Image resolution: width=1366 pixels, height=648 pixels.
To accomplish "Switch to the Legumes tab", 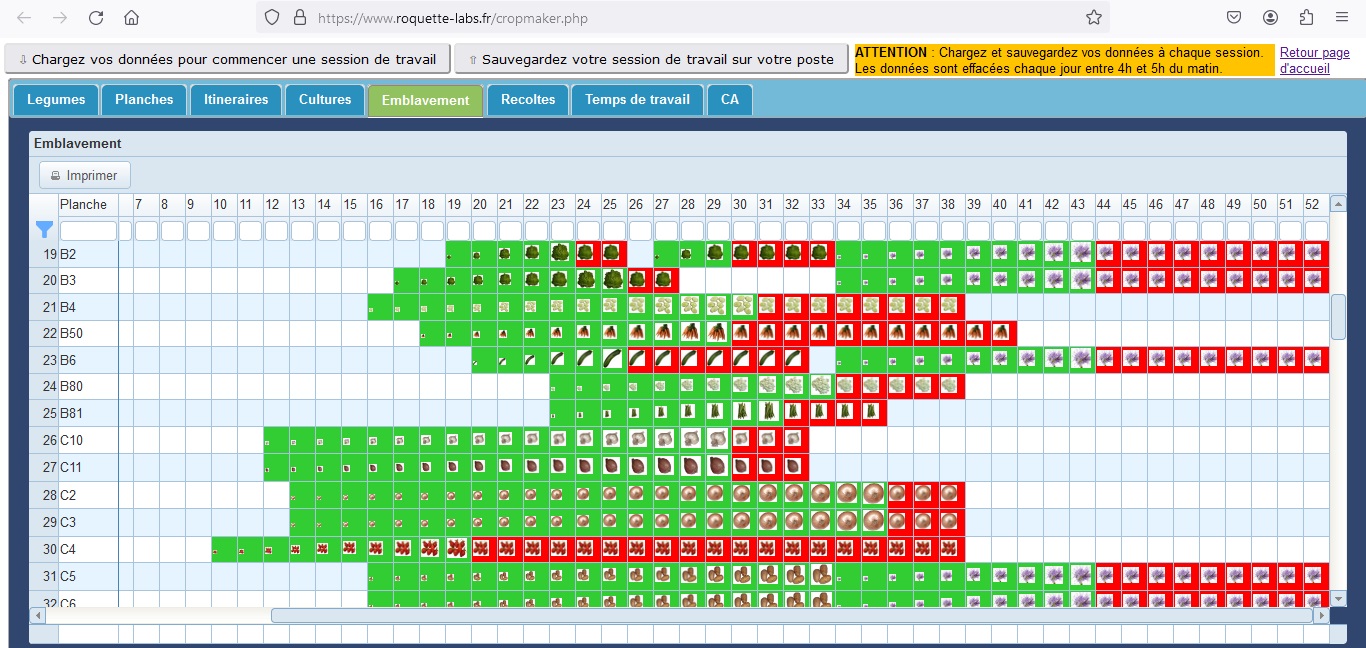I will (x=56, y=100).
